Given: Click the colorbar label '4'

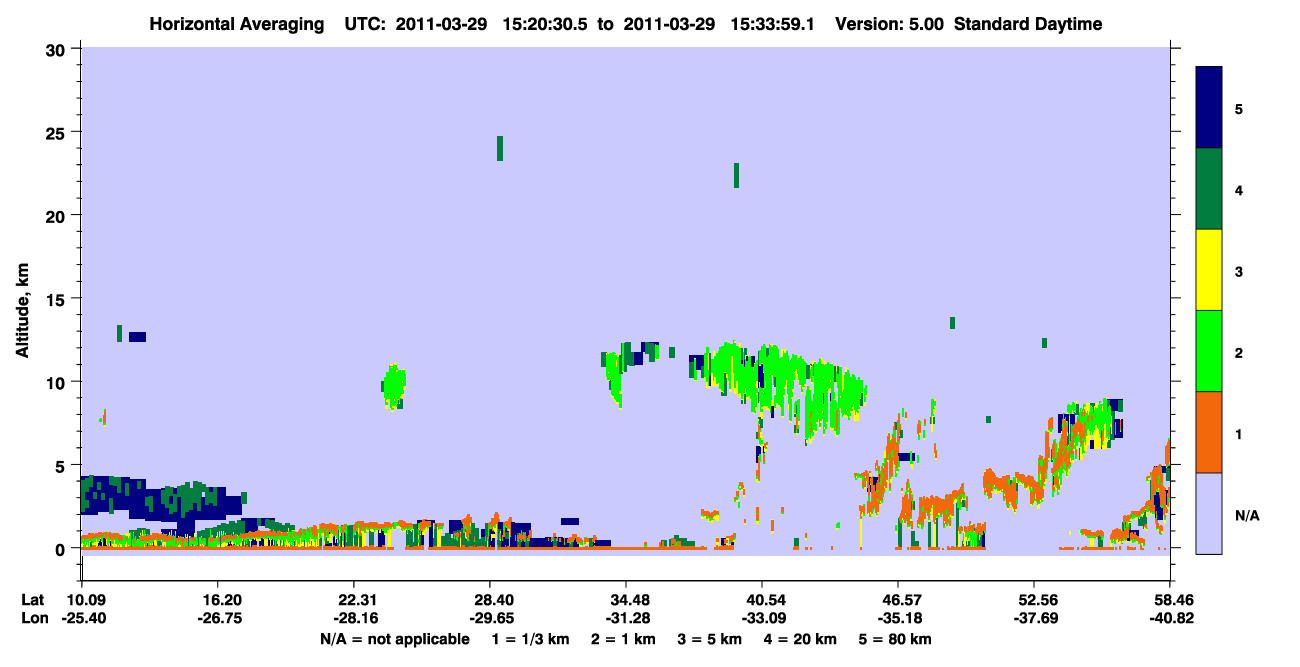Looking at the screenshot, I should pos(1239,190).
